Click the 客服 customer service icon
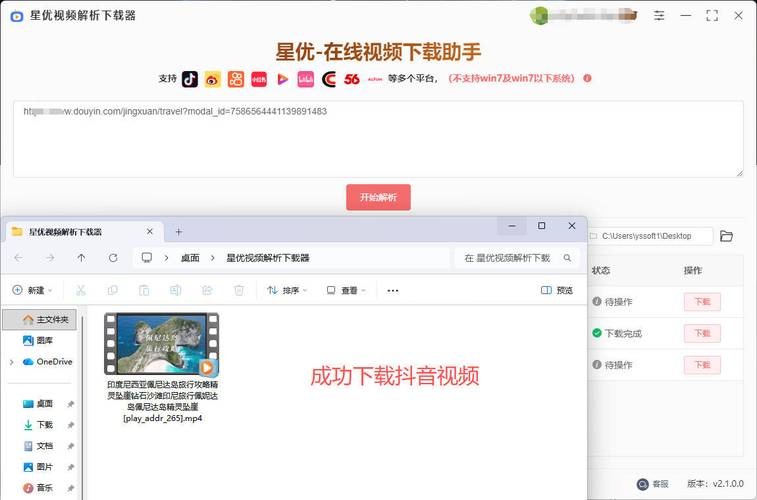The height and width of the screenshot is (500, 757). click(x=643, y=484)
